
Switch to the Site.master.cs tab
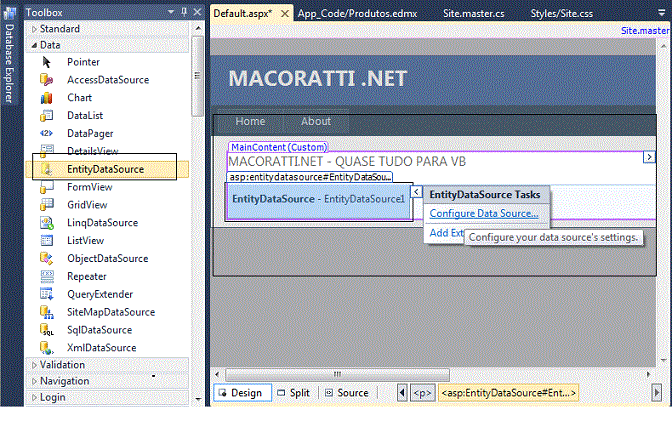pos(474,14)
